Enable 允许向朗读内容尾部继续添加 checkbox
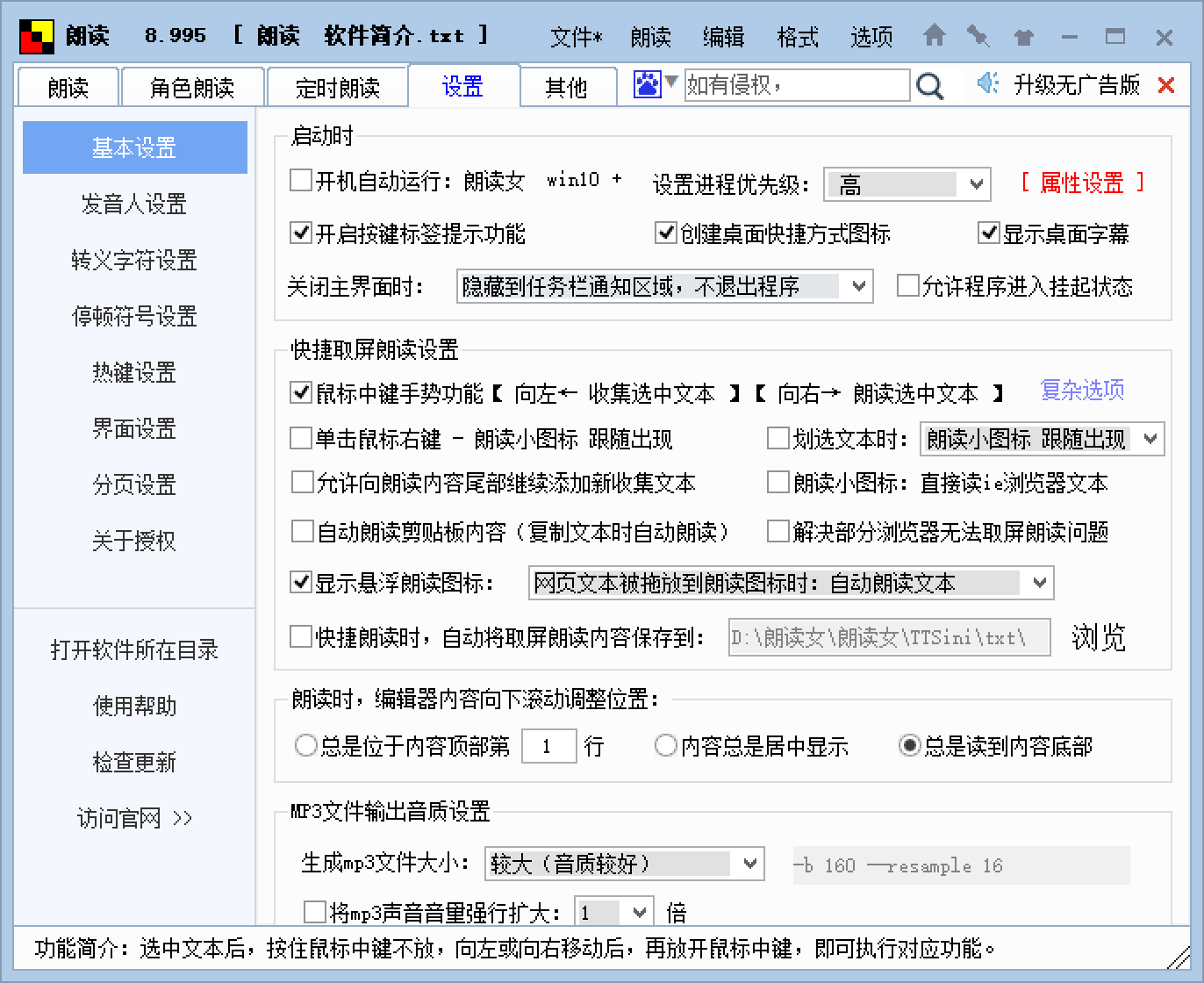 (302, 482)
